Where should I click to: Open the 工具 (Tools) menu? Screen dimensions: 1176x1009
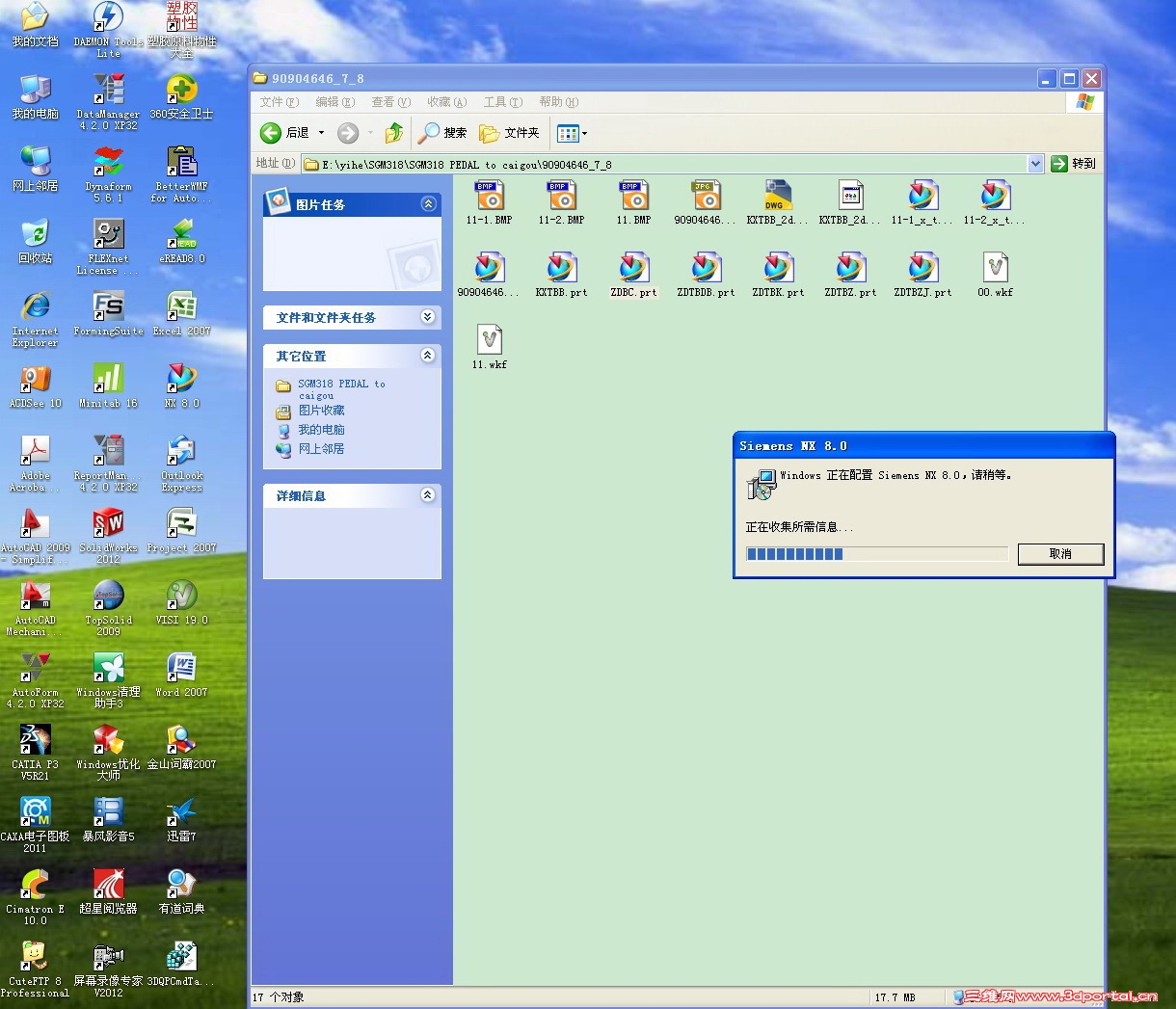pos(503,102)
